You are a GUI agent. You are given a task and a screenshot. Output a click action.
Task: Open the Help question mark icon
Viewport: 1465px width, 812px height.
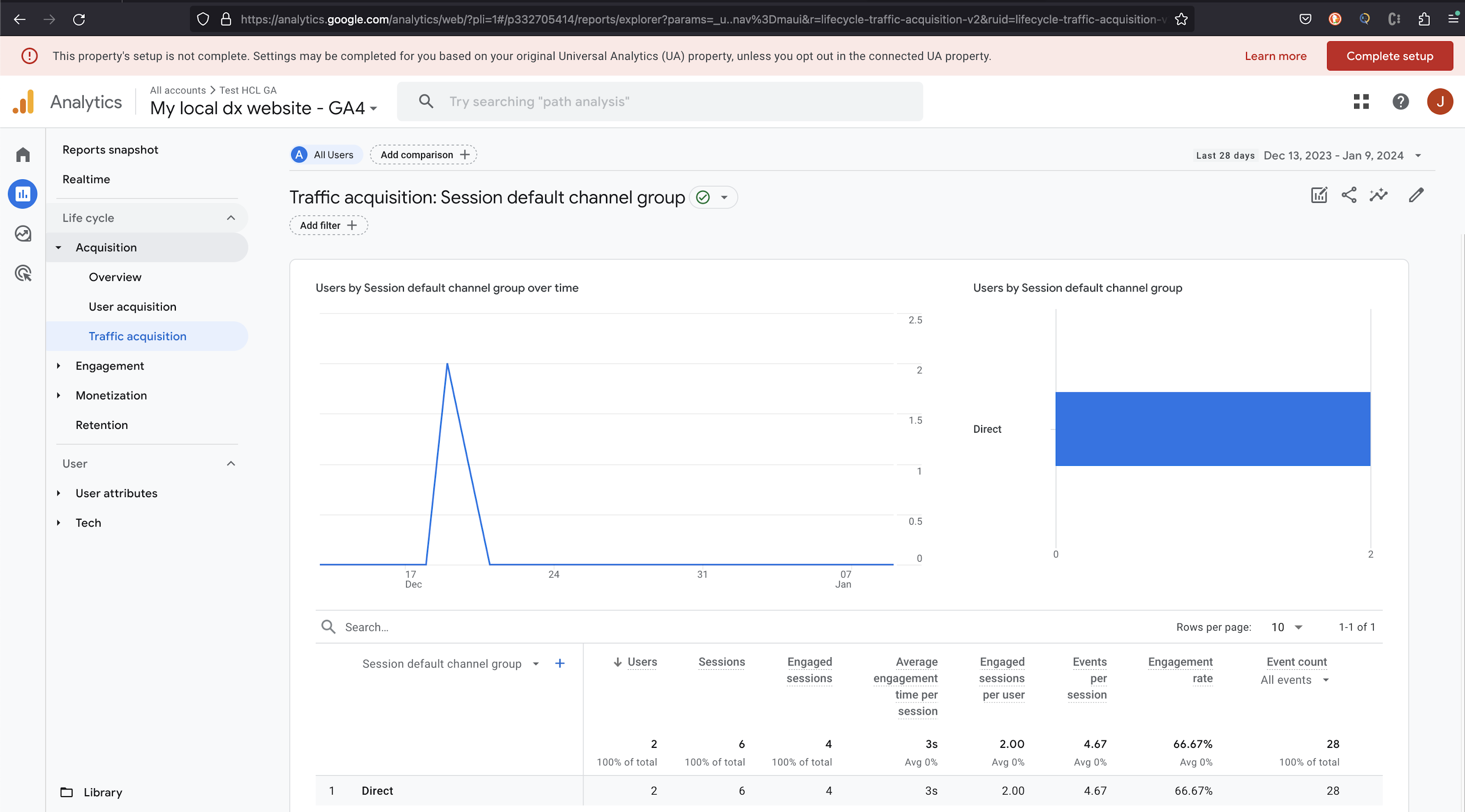(x=1400, y=102)
